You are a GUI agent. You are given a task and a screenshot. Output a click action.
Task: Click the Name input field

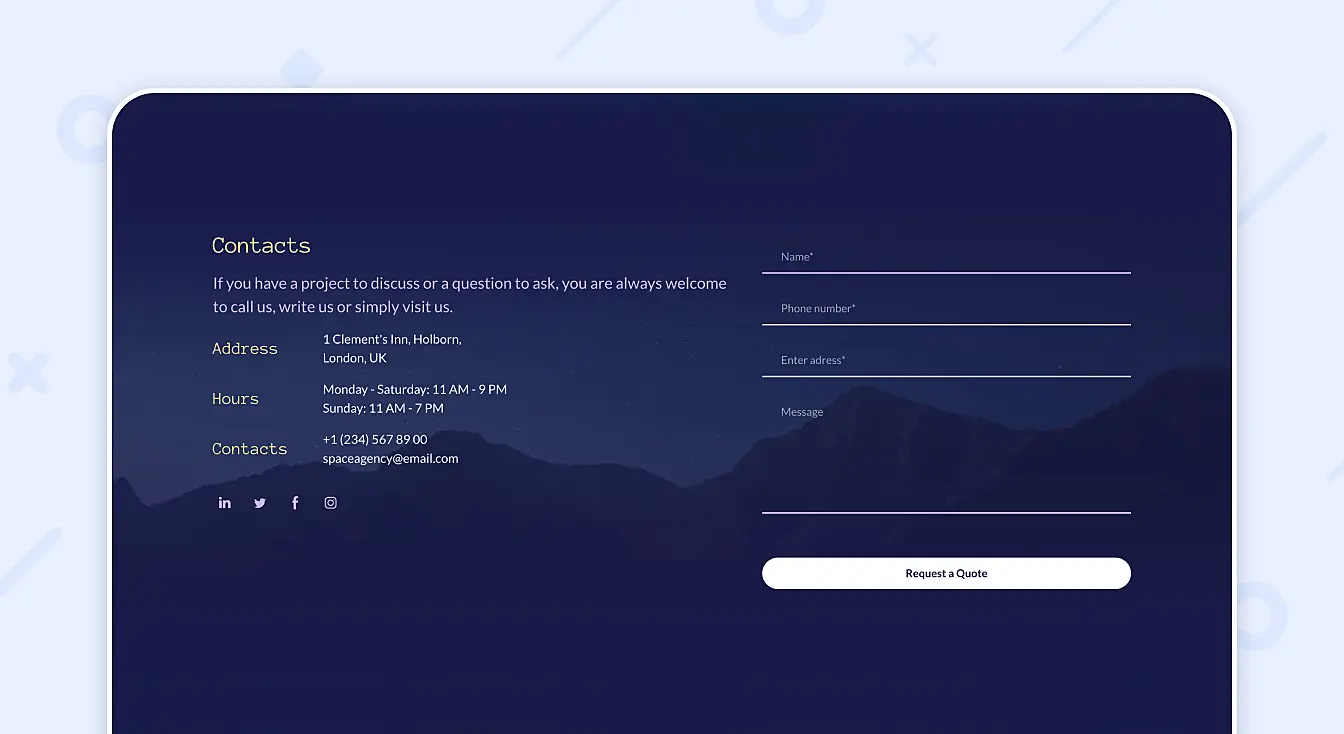tap(946, 258)
